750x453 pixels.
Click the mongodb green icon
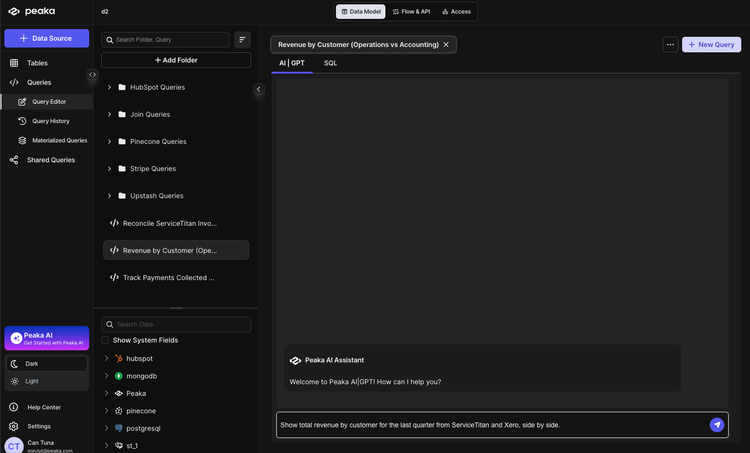pos(119,376)
